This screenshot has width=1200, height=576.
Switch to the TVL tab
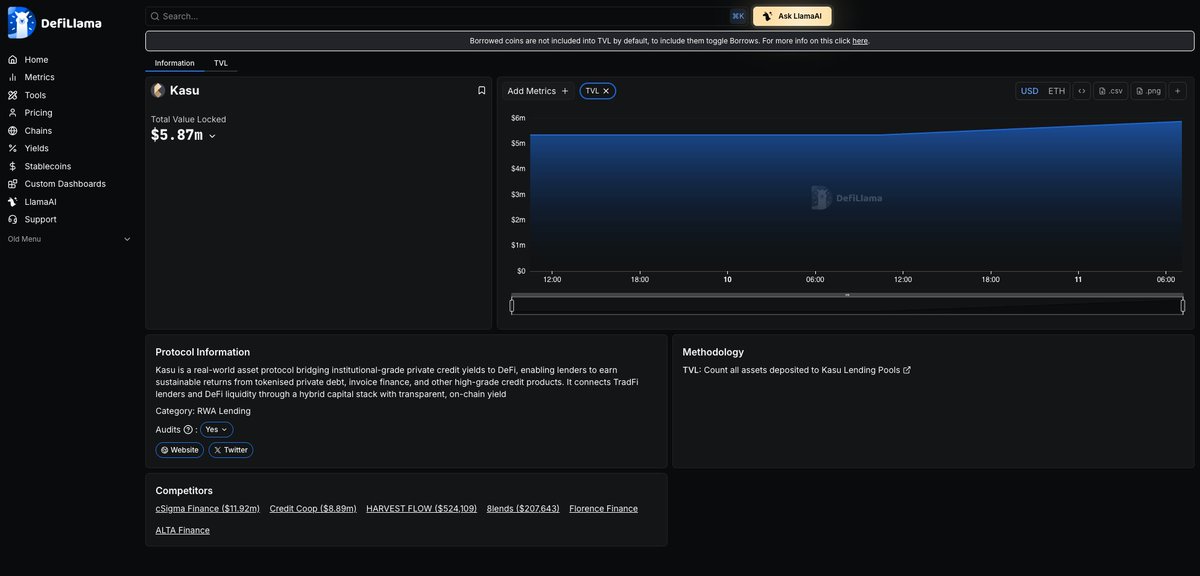coord(221,63)
